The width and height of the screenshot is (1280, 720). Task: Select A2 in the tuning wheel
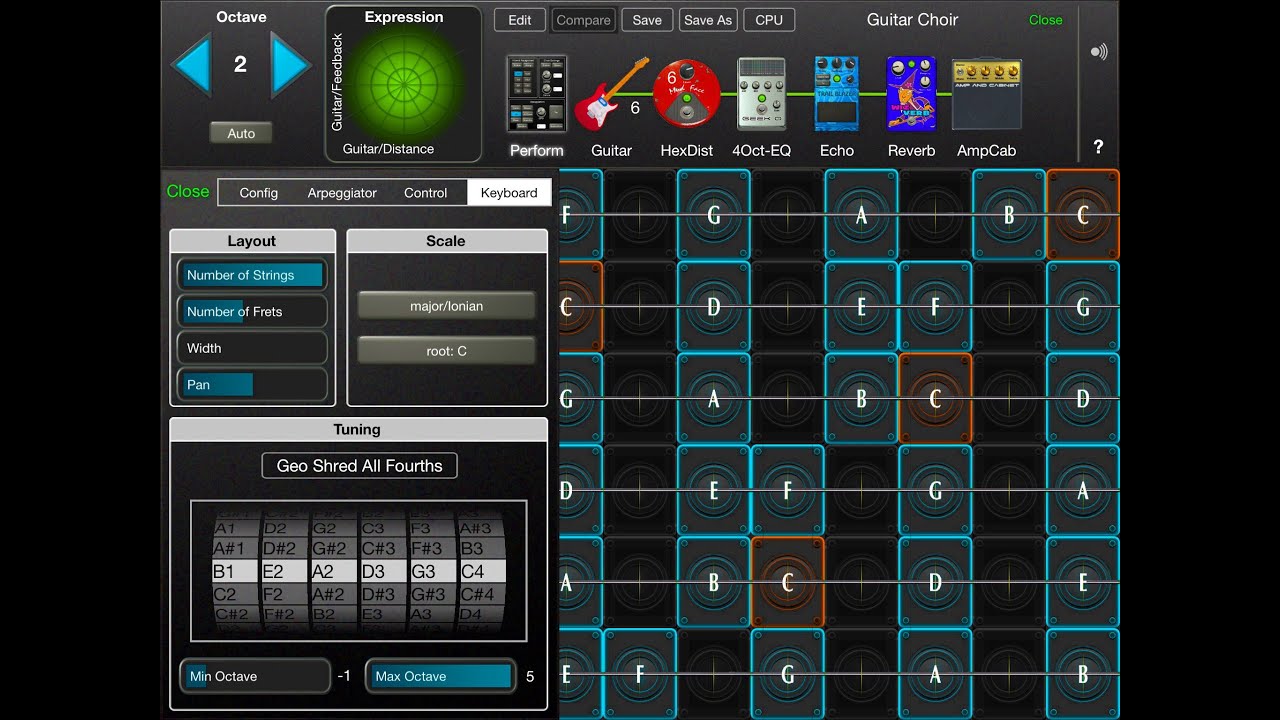point(333,572)
